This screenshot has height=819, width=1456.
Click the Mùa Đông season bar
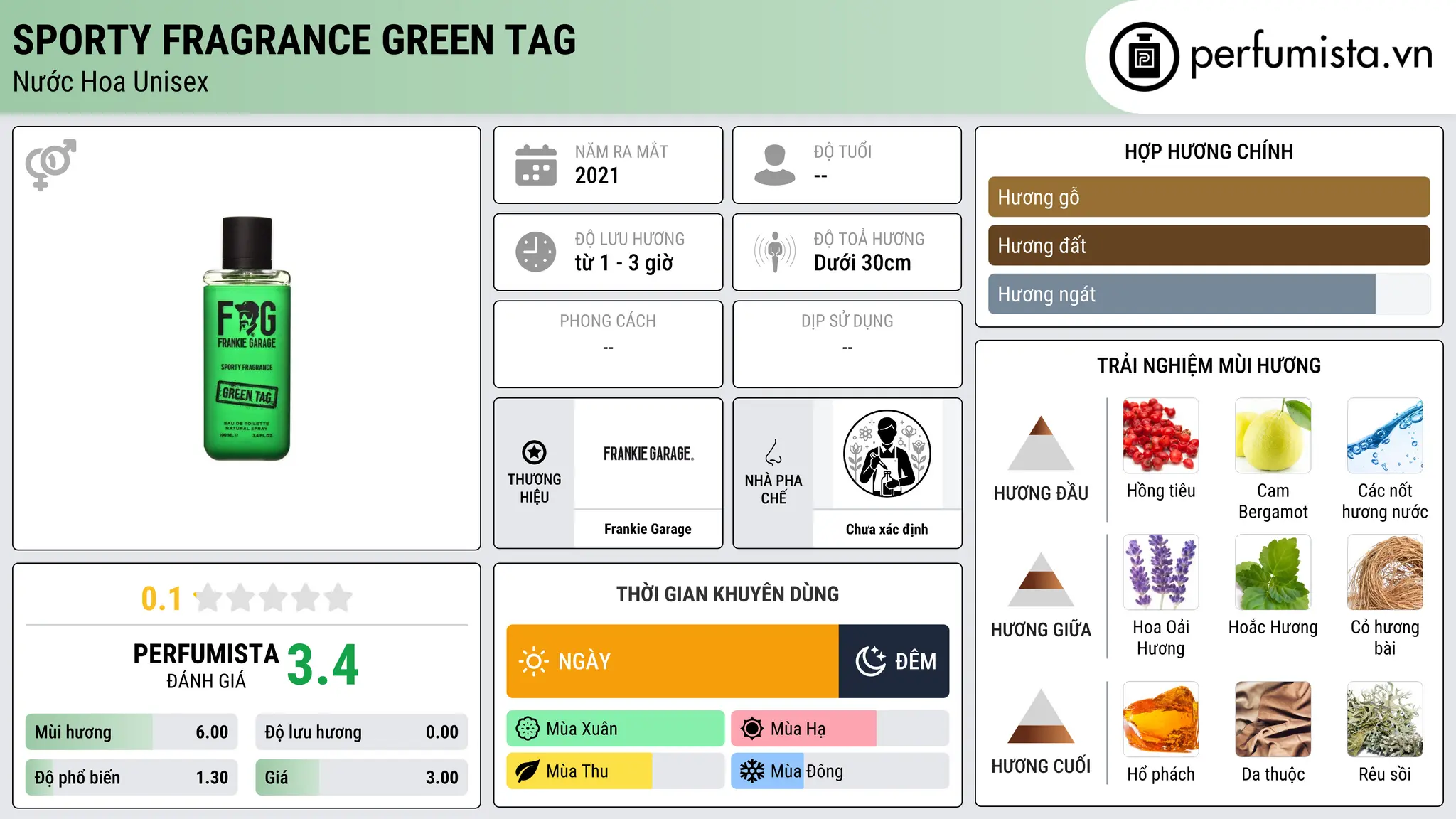coord(840,771)
